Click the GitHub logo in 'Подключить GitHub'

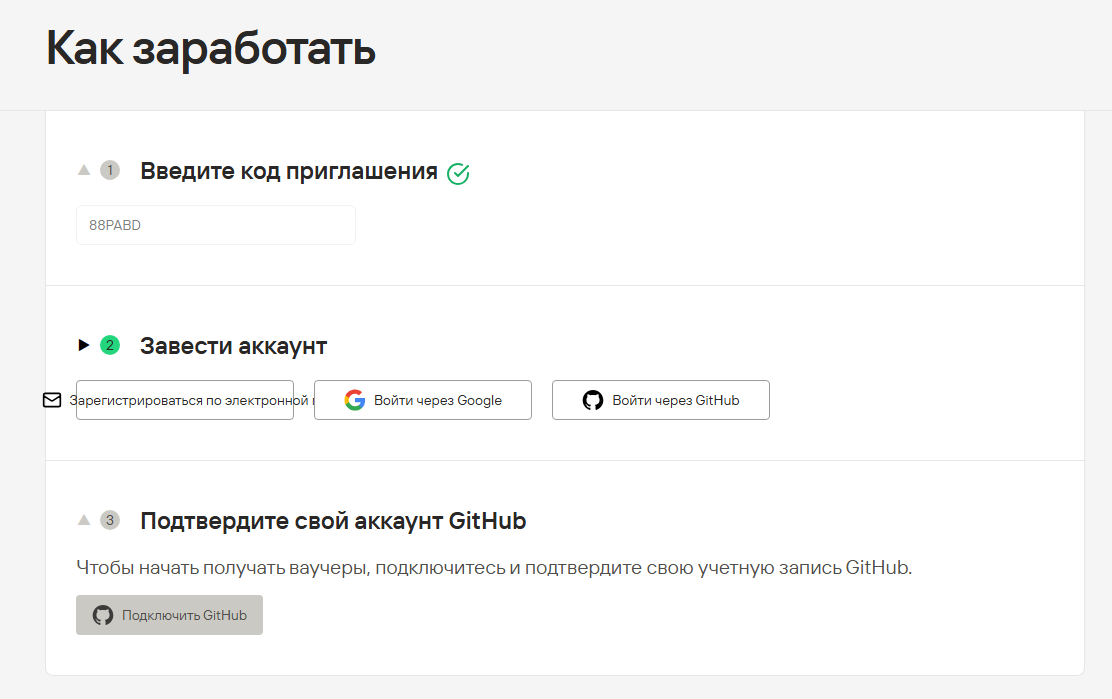point(103,615)
